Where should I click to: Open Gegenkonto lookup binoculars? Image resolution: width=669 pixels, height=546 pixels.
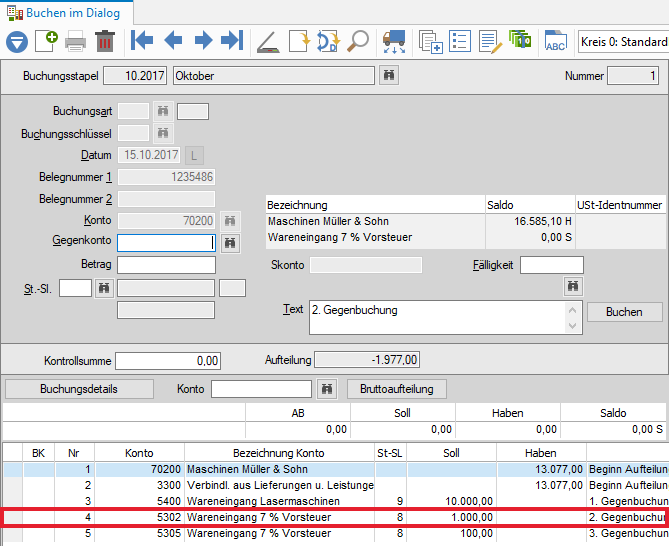coord(230,243)
